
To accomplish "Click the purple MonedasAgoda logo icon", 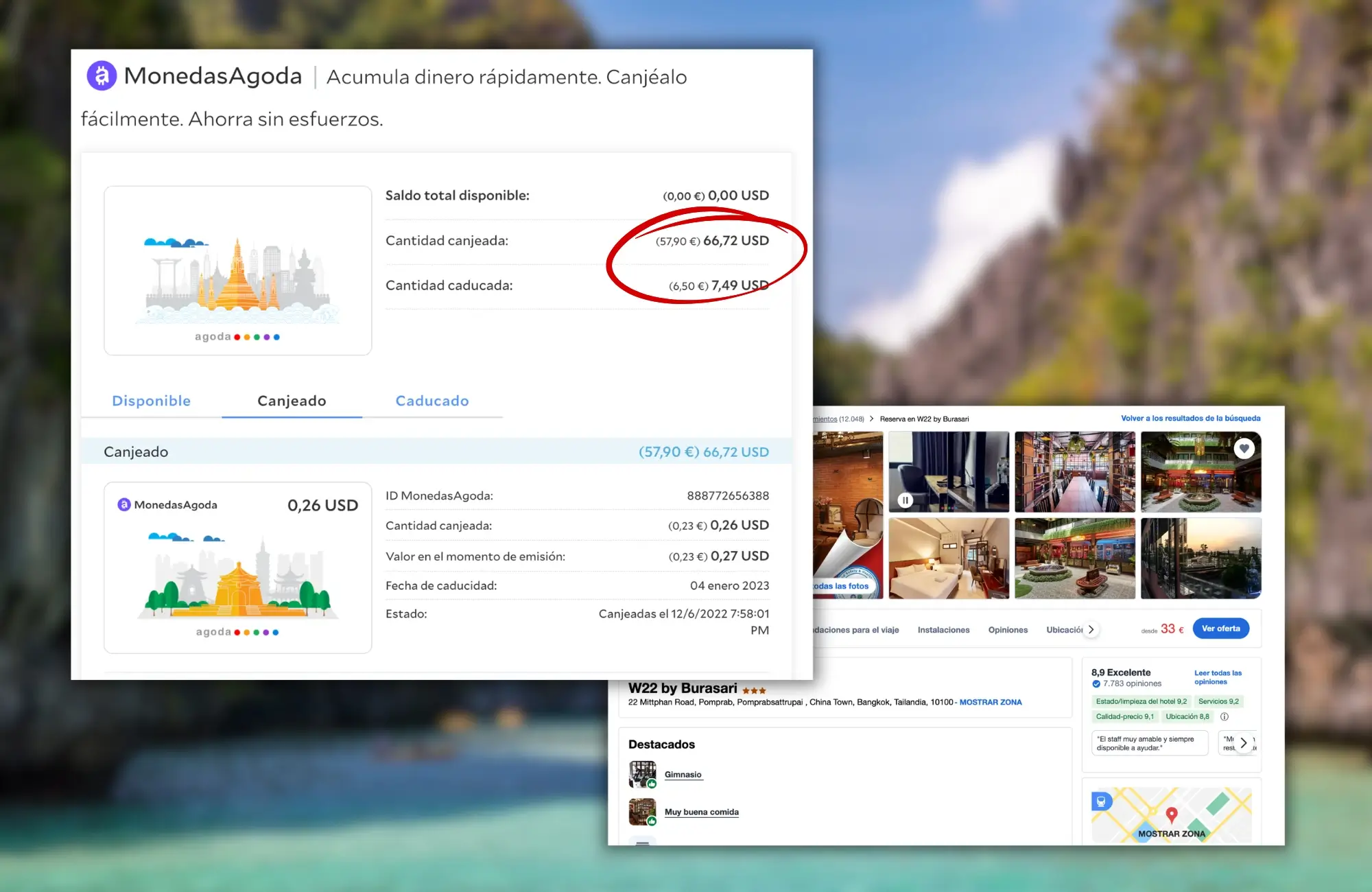I will point(102,76).
